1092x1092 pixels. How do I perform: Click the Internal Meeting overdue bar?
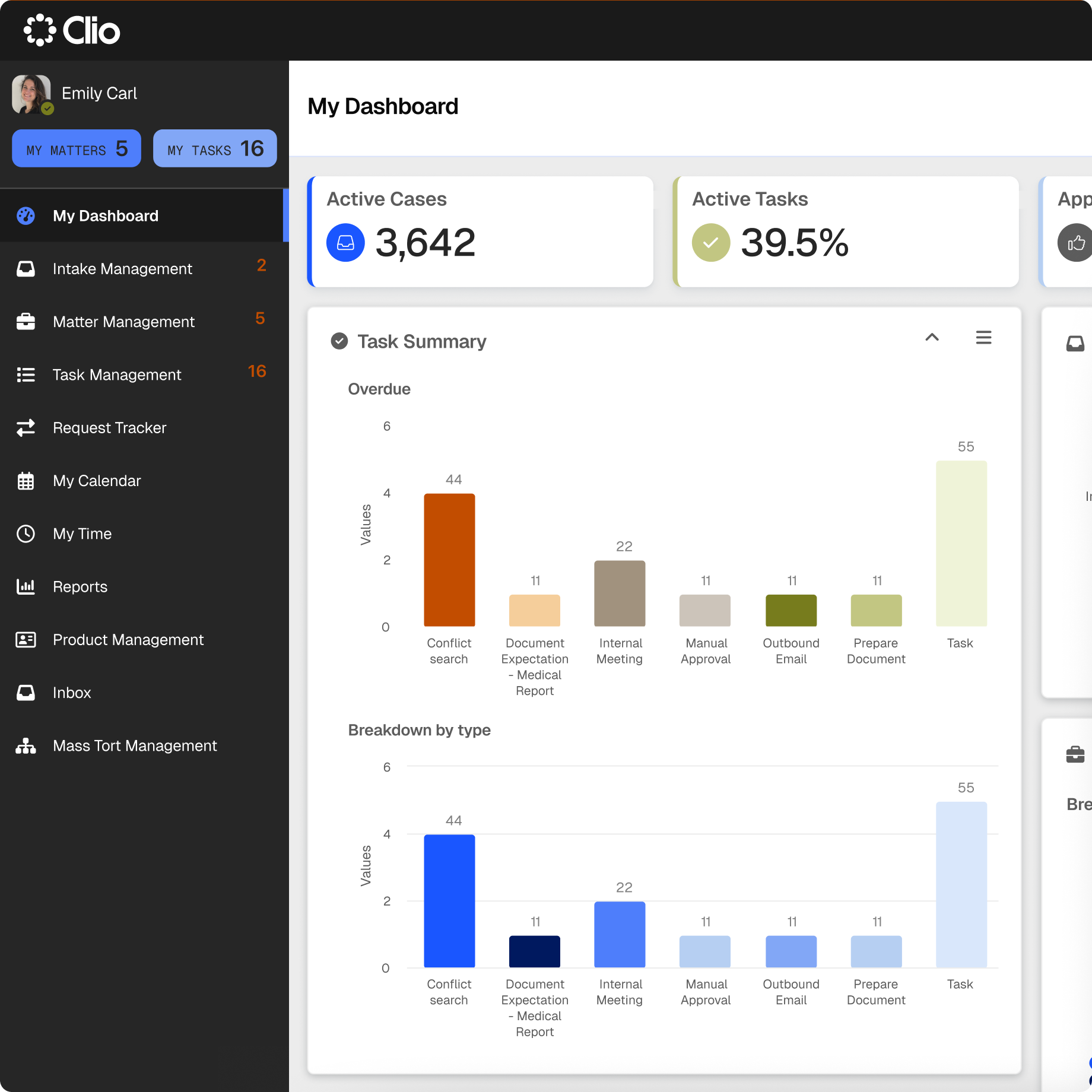(x=620, y=593)
